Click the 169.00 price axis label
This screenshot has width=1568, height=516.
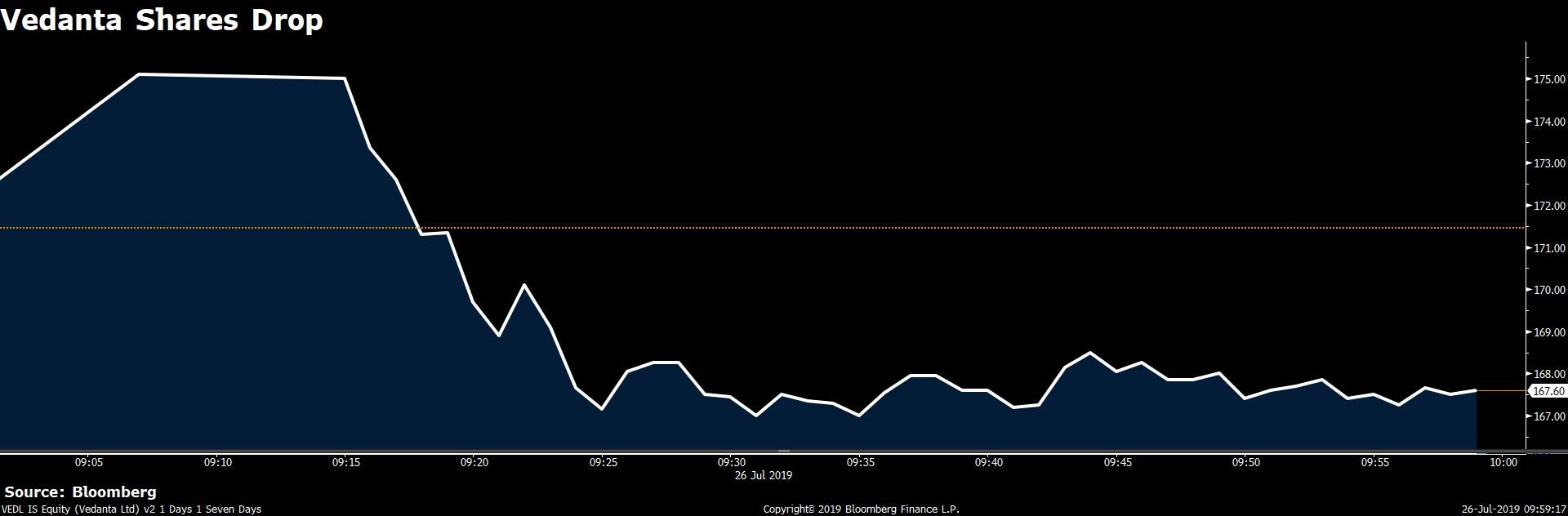[x=1548, y=332]
